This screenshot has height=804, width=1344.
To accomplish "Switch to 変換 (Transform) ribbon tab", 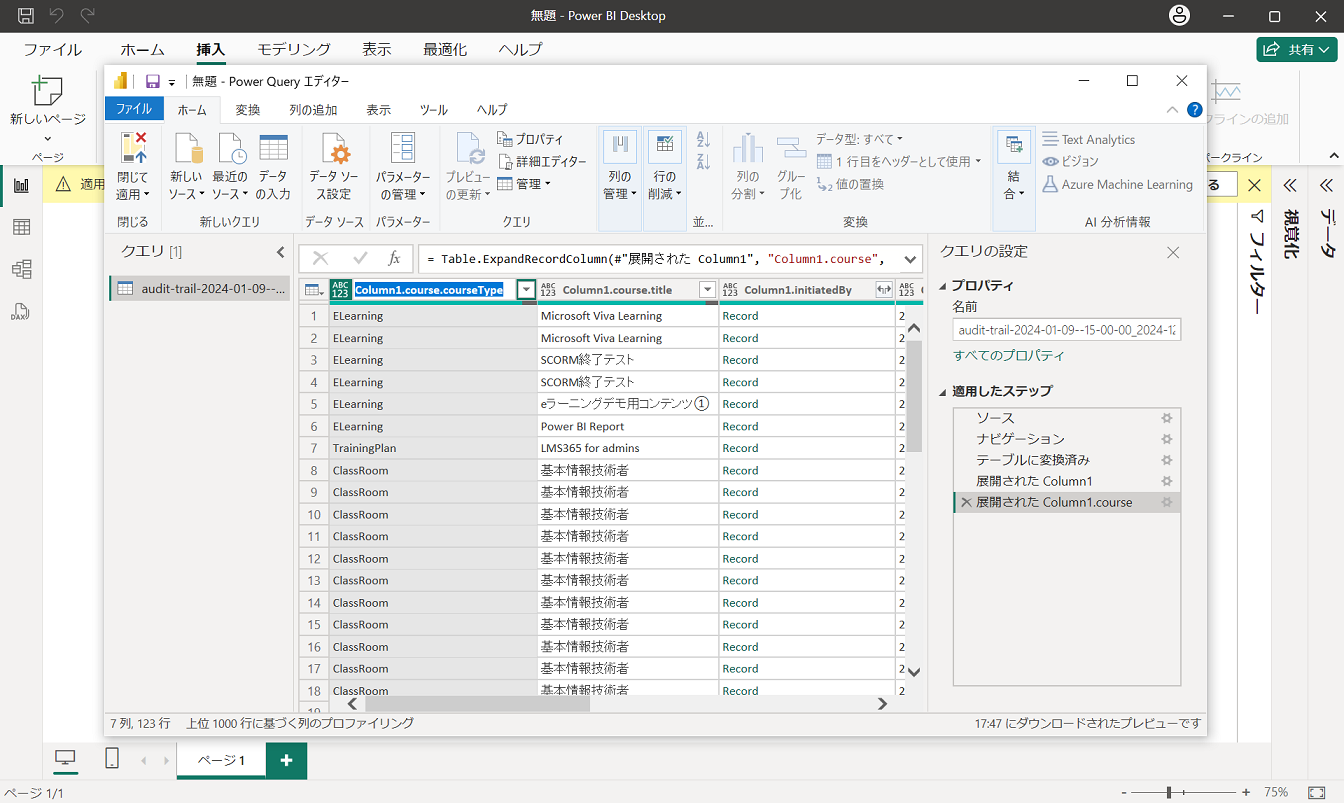I will click(x=248, y=110).
